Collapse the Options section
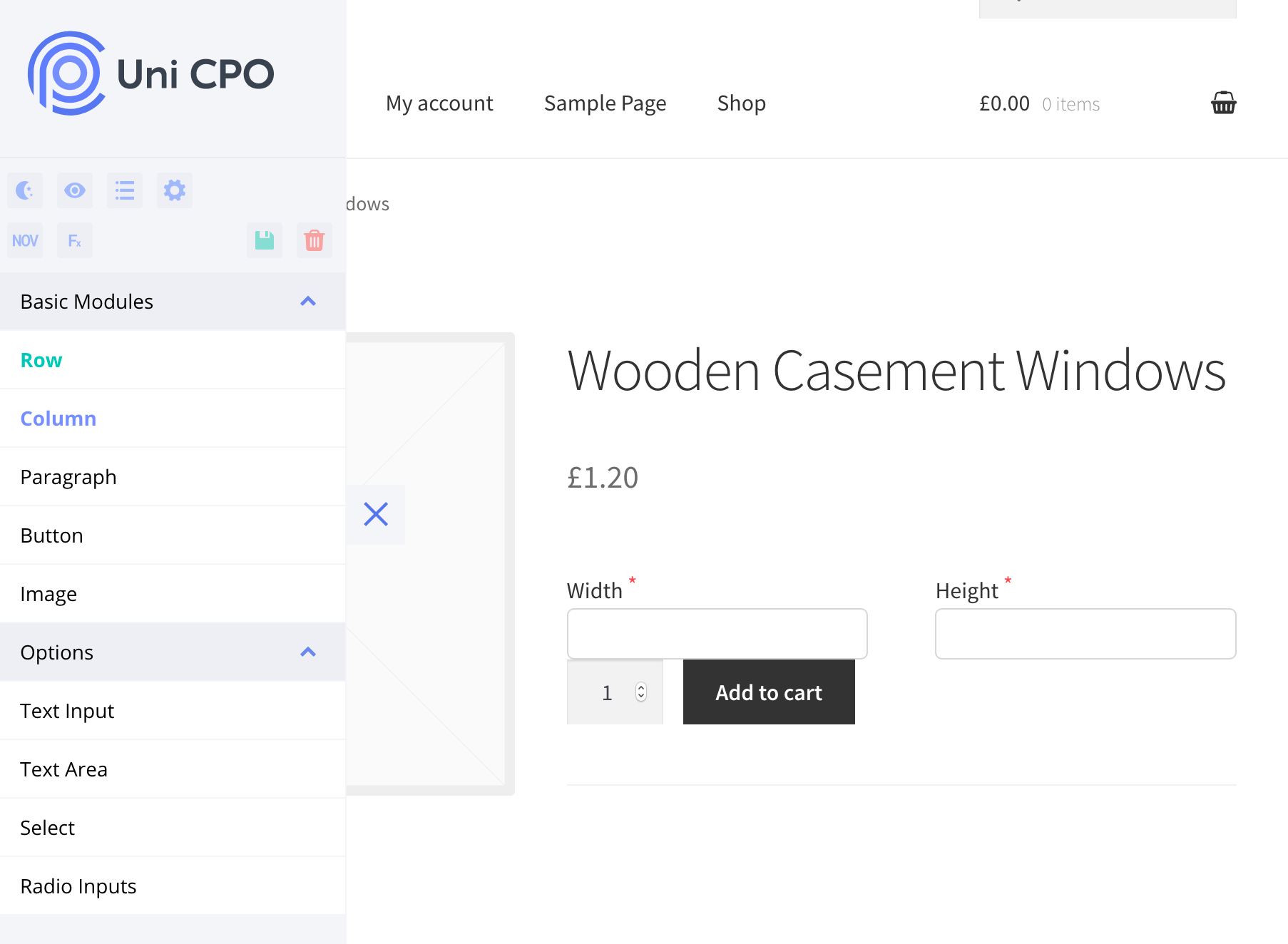This screenshot has width=1288, height=944. point(308,651)
